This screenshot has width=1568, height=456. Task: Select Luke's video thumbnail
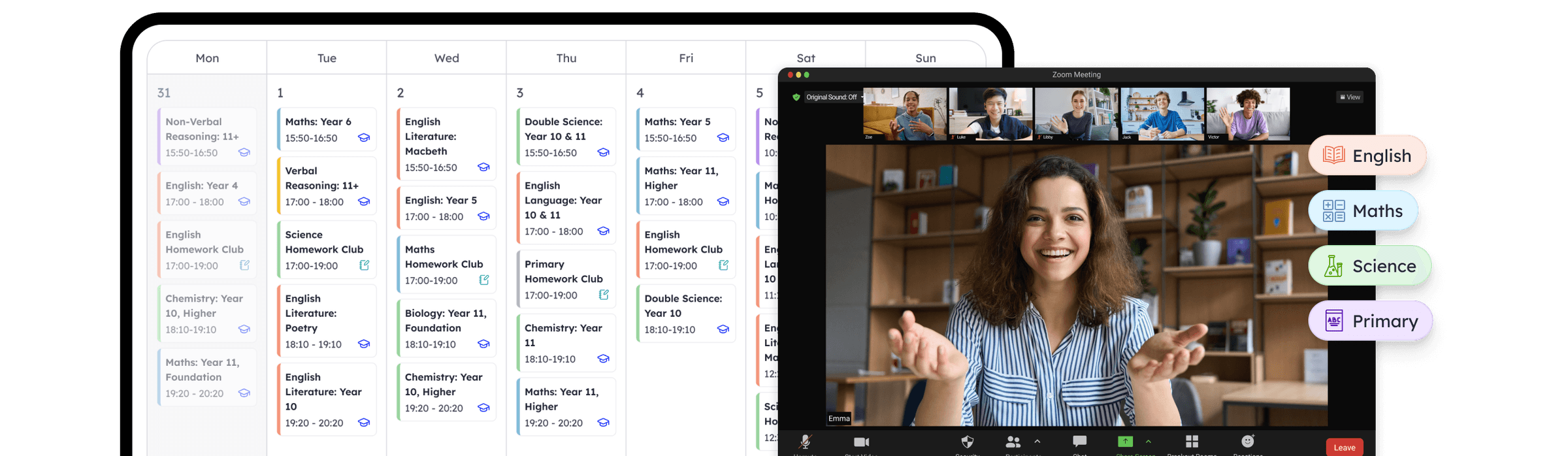coord(990,114)
